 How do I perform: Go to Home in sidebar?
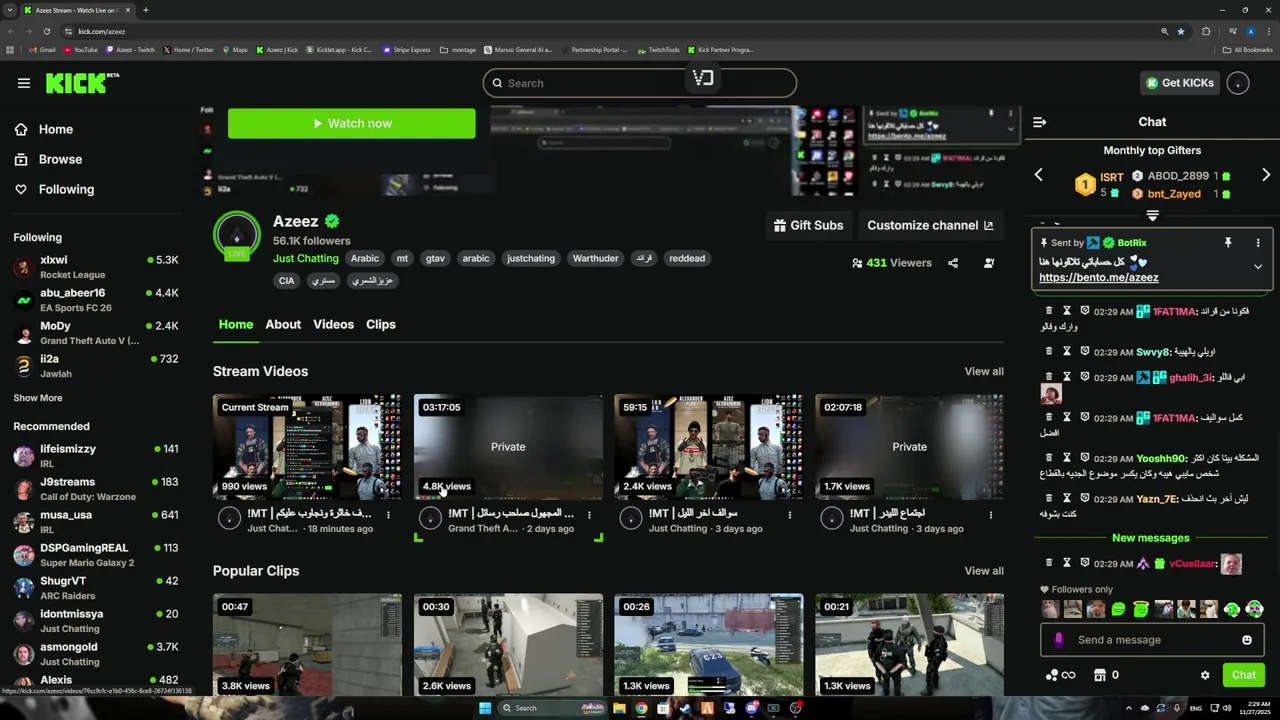click(x=56, y=129)
